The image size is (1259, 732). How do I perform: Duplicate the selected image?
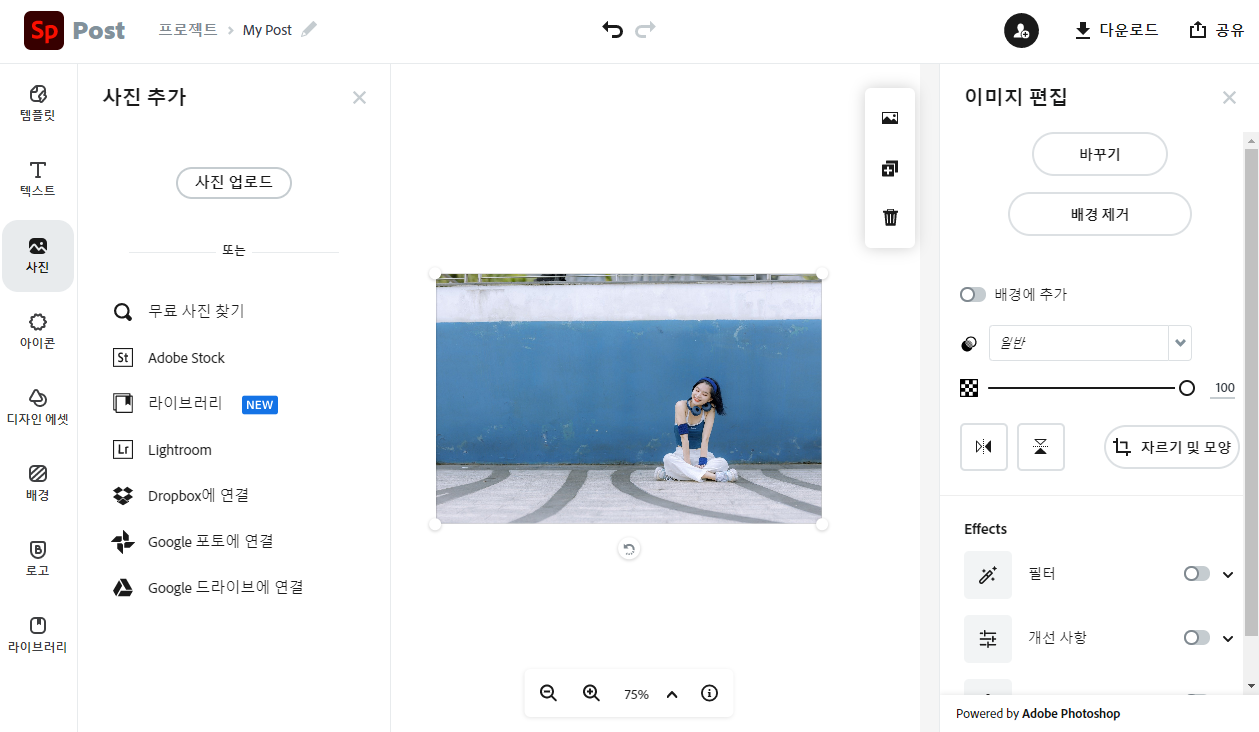point(890,168)
